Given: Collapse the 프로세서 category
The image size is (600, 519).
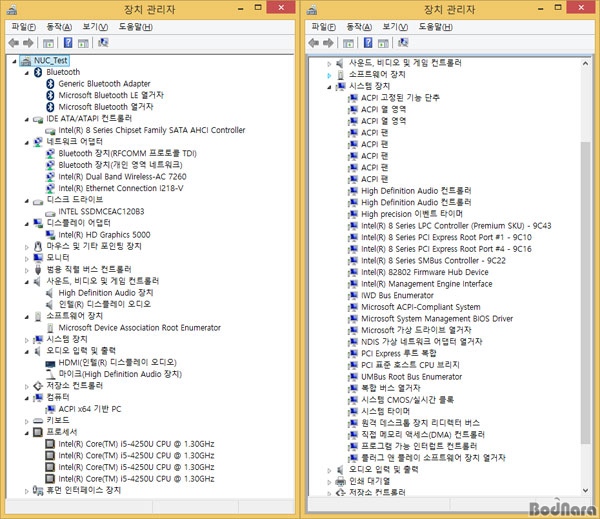Looking at the screenshot, I should coord(26,433).
